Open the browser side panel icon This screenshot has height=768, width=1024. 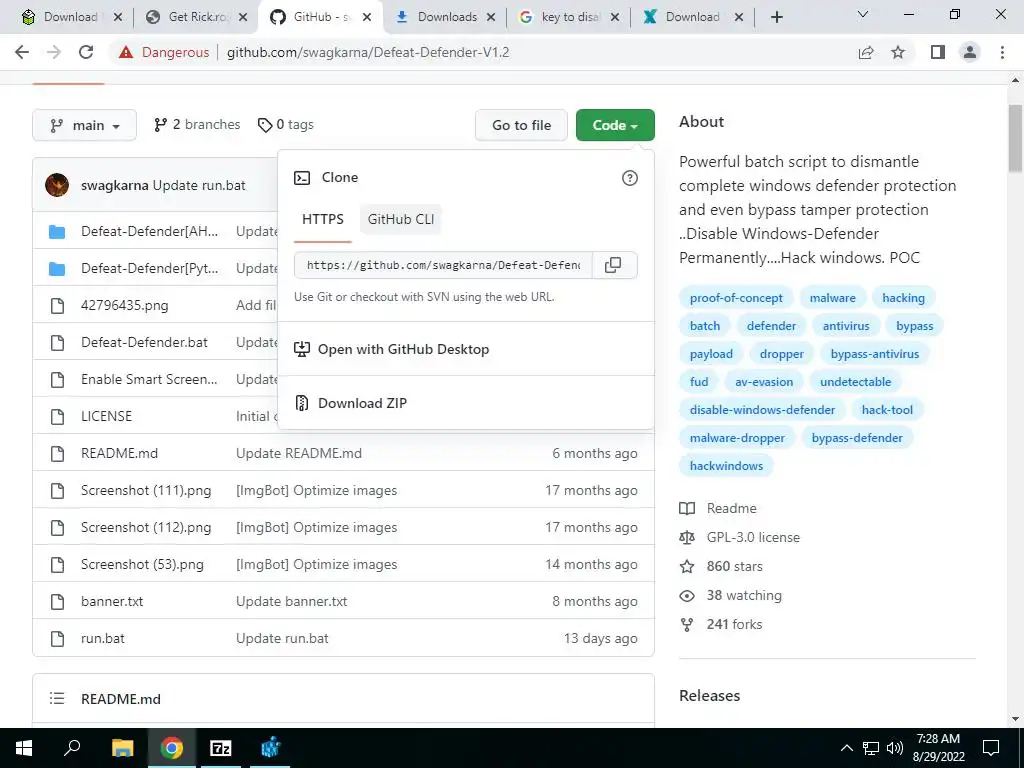coord(938,52)
